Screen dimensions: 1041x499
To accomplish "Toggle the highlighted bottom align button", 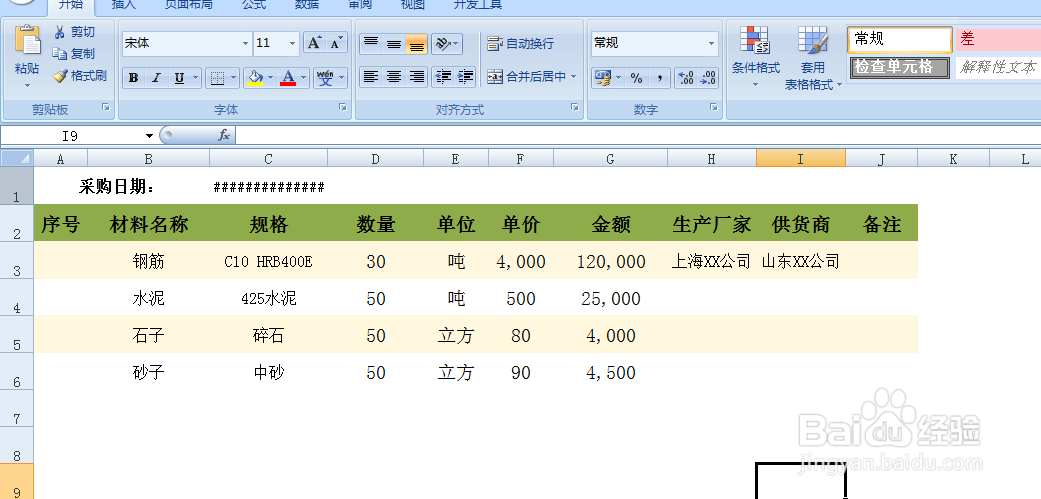I will [x=416, y=44].
